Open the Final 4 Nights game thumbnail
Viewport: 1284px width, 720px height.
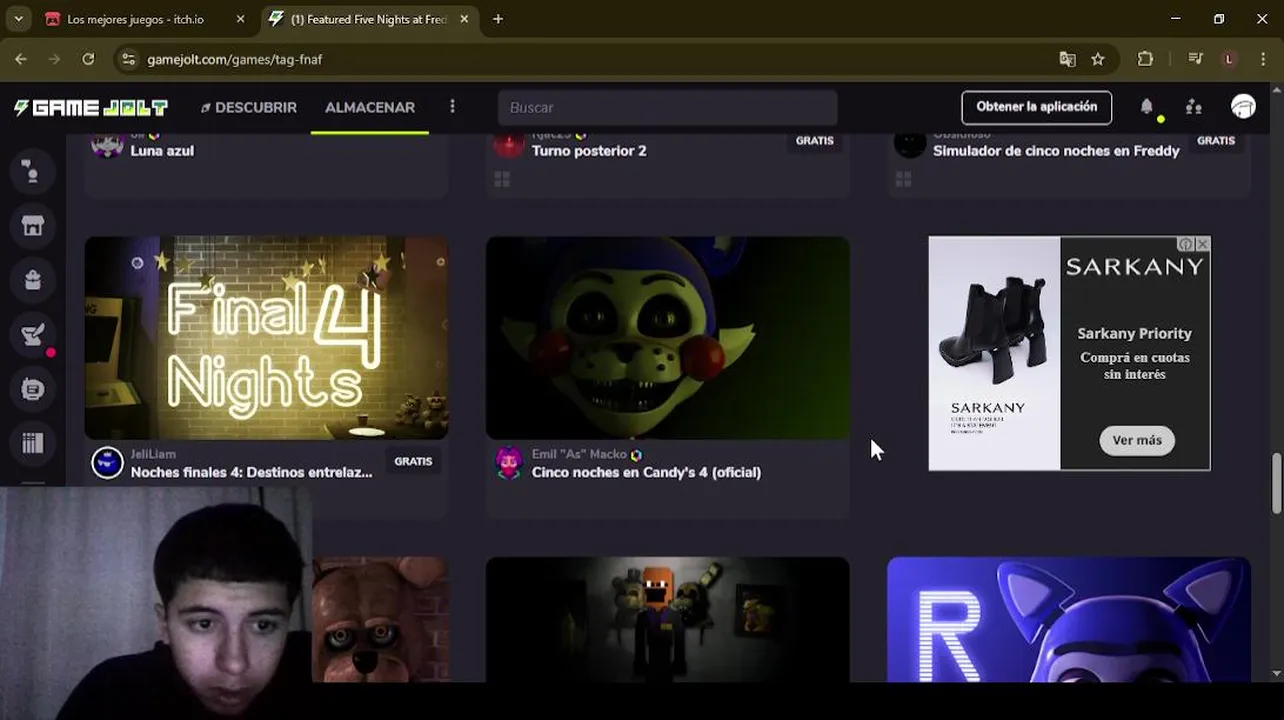tap(266, 338)
